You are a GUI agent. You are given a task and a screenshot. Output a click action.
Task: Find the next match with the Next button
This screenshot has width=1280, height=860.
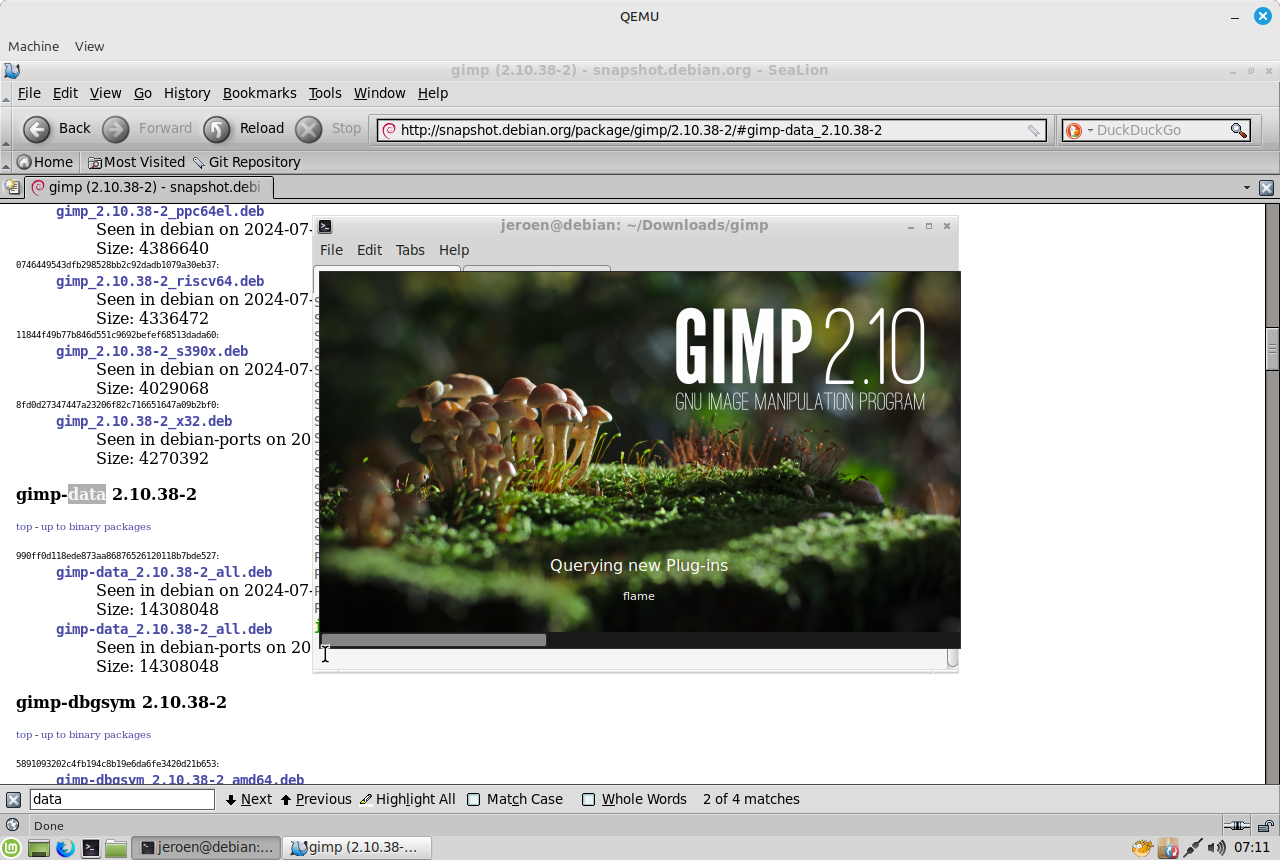(248, 799)
